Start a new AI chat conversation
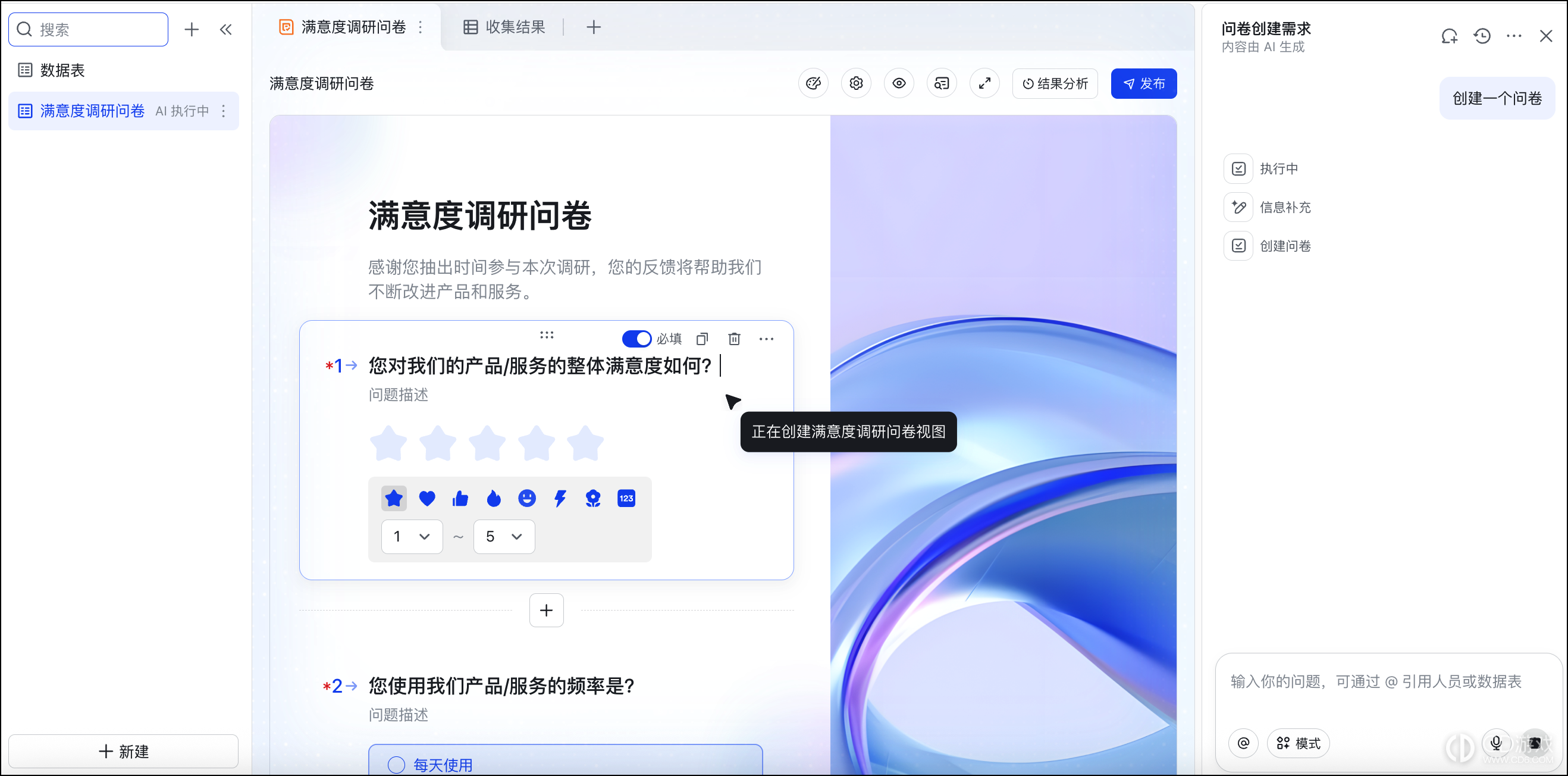The width and height of the screenshot is (1568, 776). coord(1449,36)
